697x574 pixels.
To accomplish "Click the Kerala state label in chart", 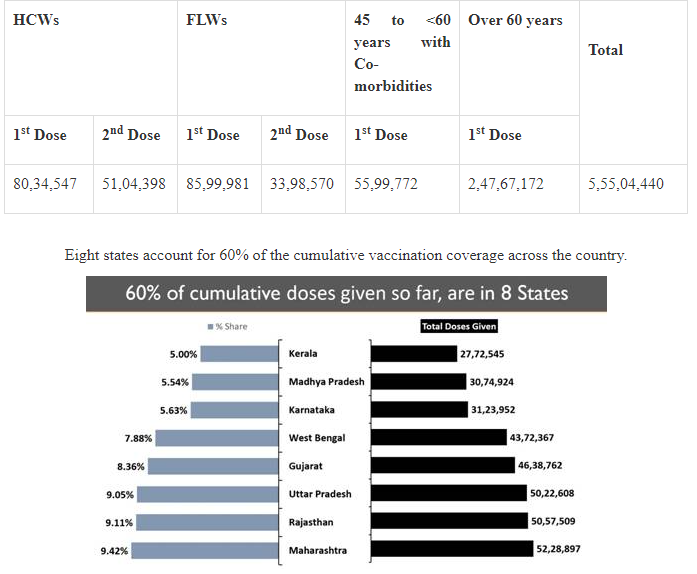I will 303,354.
